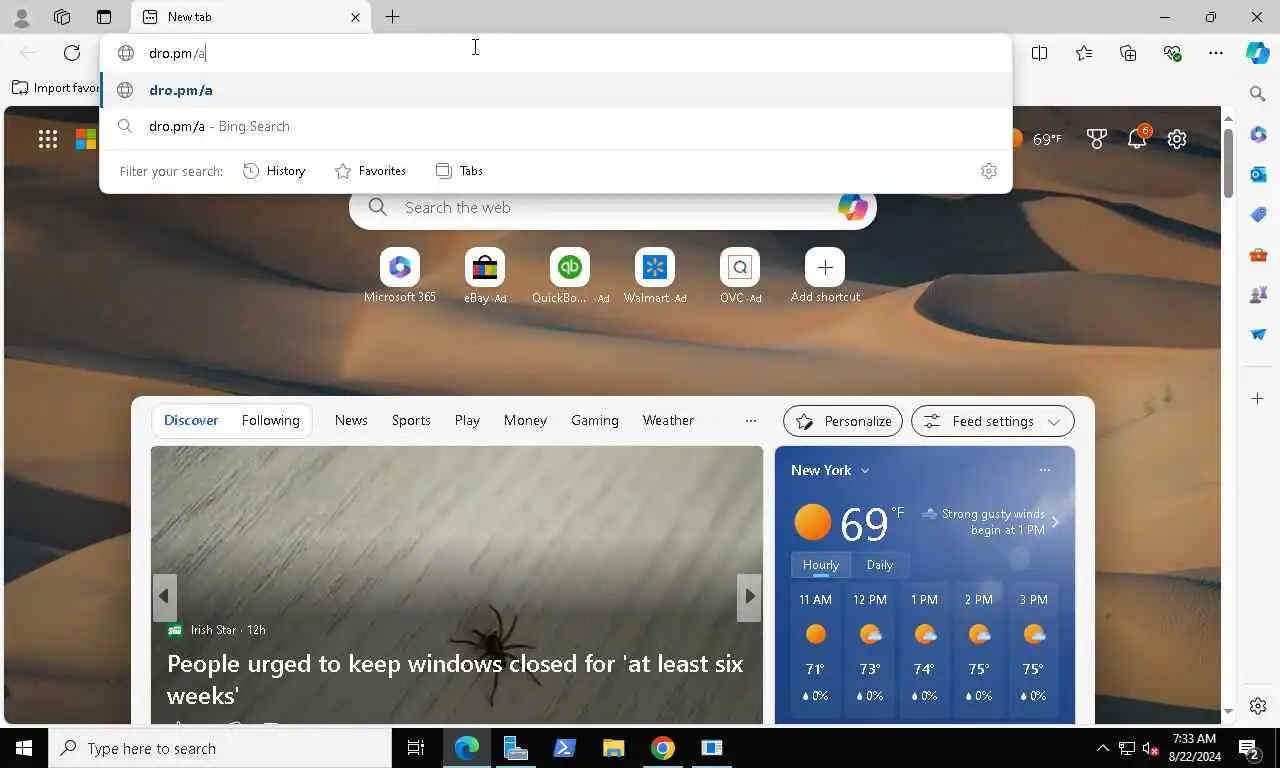This screenshot has height=768, width=1280.
Task: Open Microsoft 365 copilot icon in sidebar top
Action: tap(1258, 134)
